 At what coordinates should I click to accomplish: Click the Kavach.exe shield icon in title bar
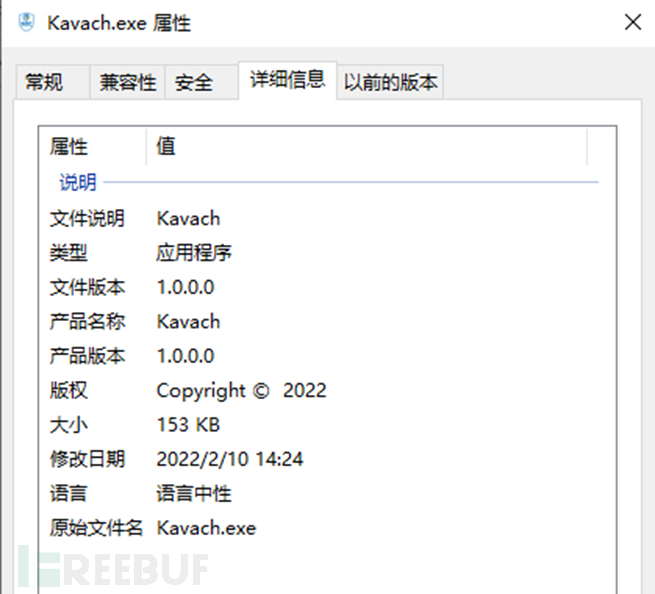tap(26, 22)
